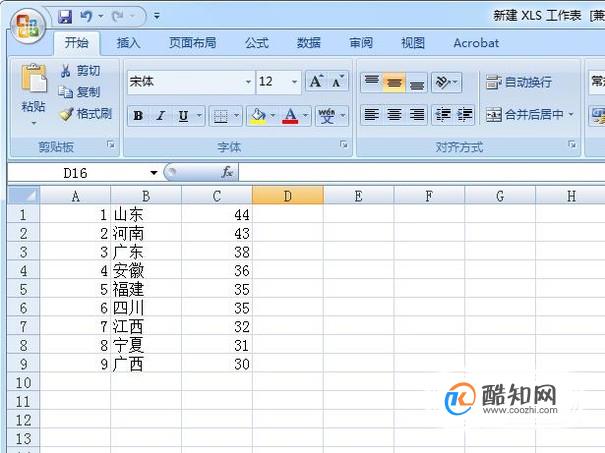605x453 pixels.
Task: Increase font size with large A
Action: click(x=316, y=81)
